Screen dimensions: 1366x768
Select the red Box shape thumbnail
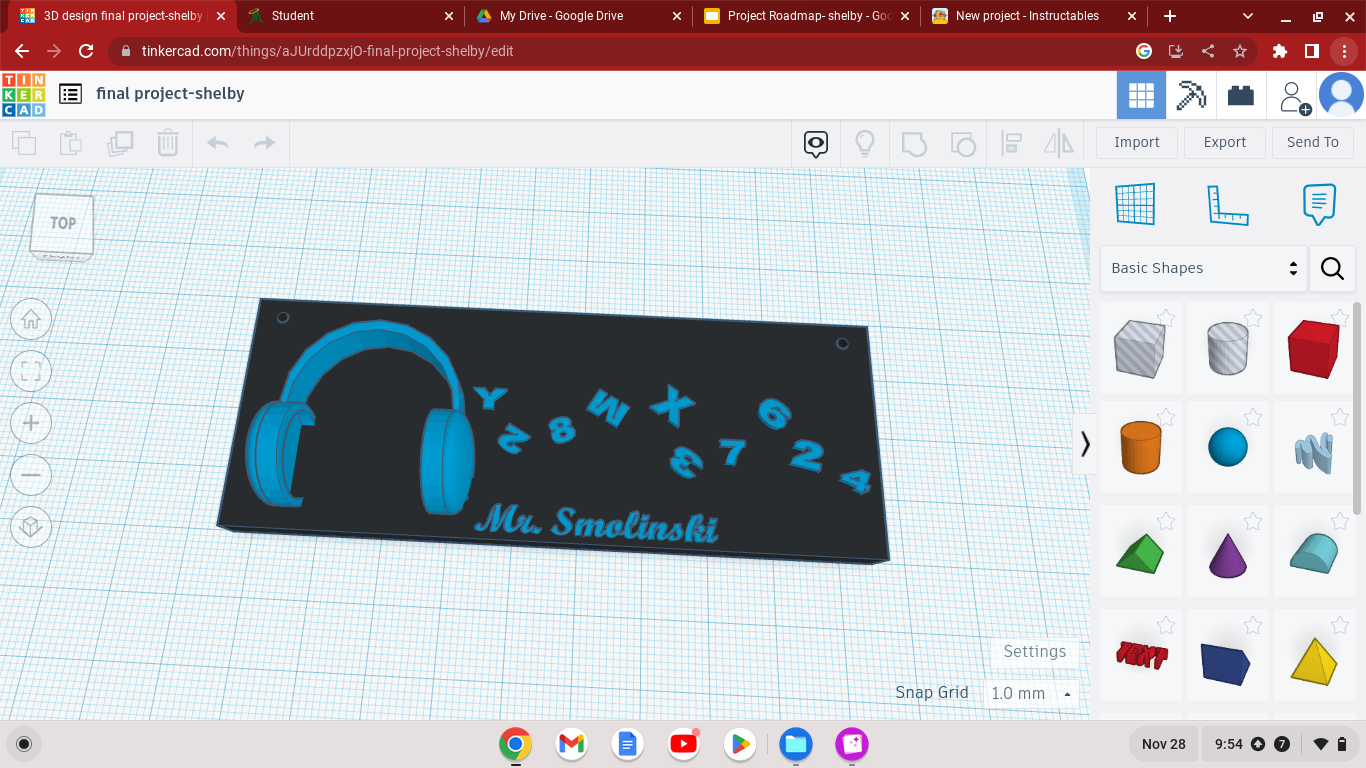tap(1314, 348)
